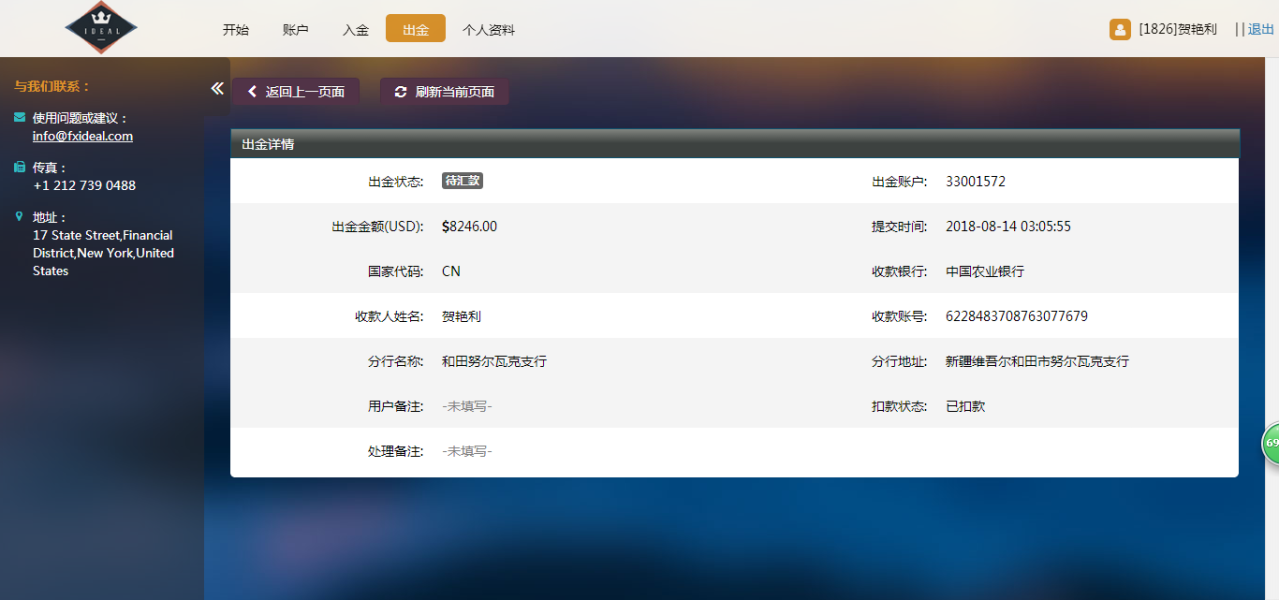Go to the 入金 deposit page
This screenshot has width=1279, height=600.
(356, 30)
